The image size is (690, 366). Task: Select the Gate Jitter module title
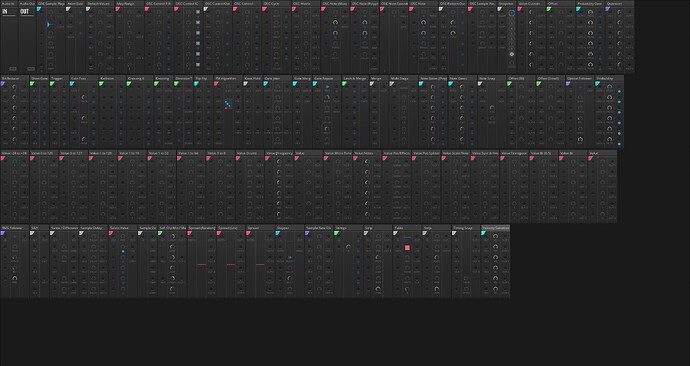pos(272,78)
